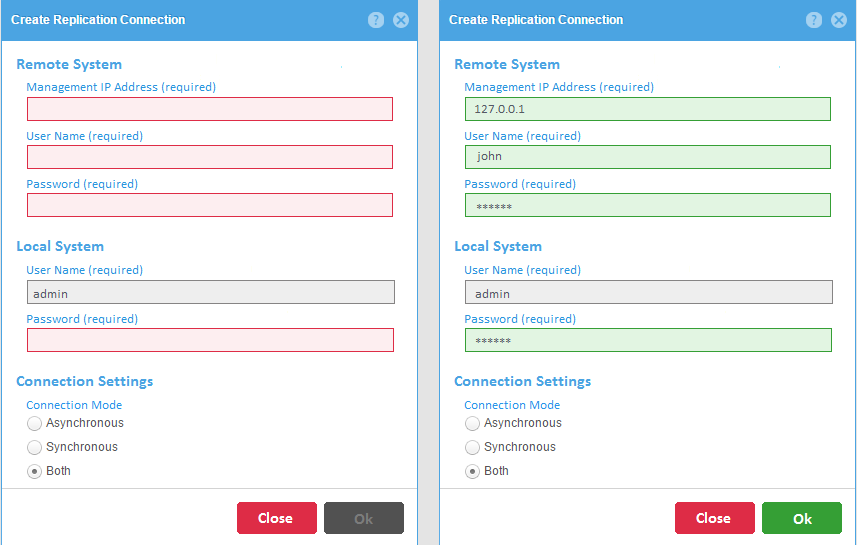Viewport: 857px width, 545px height.
Task: Click red Close button in left dialog
Action: pyautogui.click(x=277, y=518)
